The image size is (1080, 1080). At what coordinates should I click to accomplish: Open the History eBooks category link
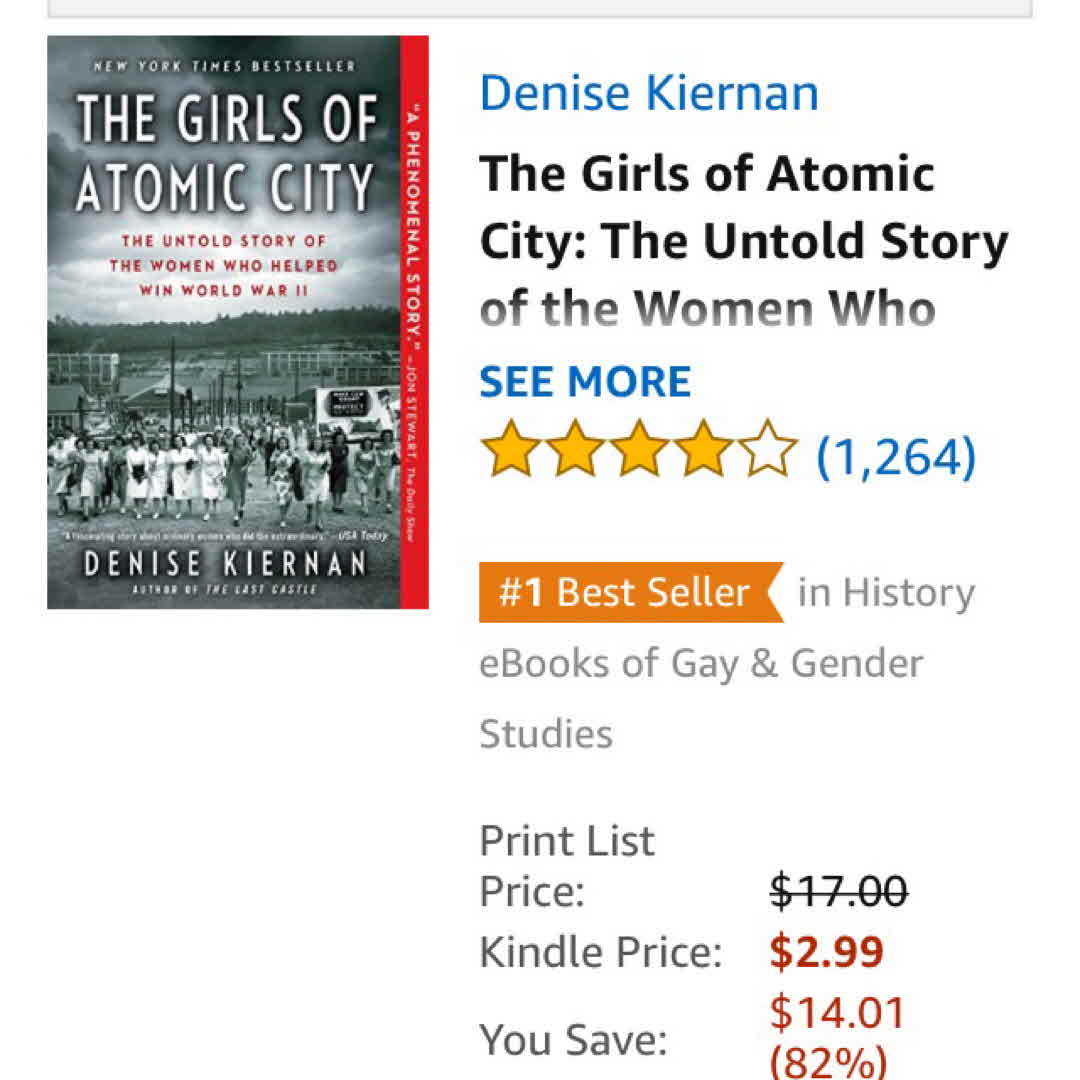click(885, 593)
